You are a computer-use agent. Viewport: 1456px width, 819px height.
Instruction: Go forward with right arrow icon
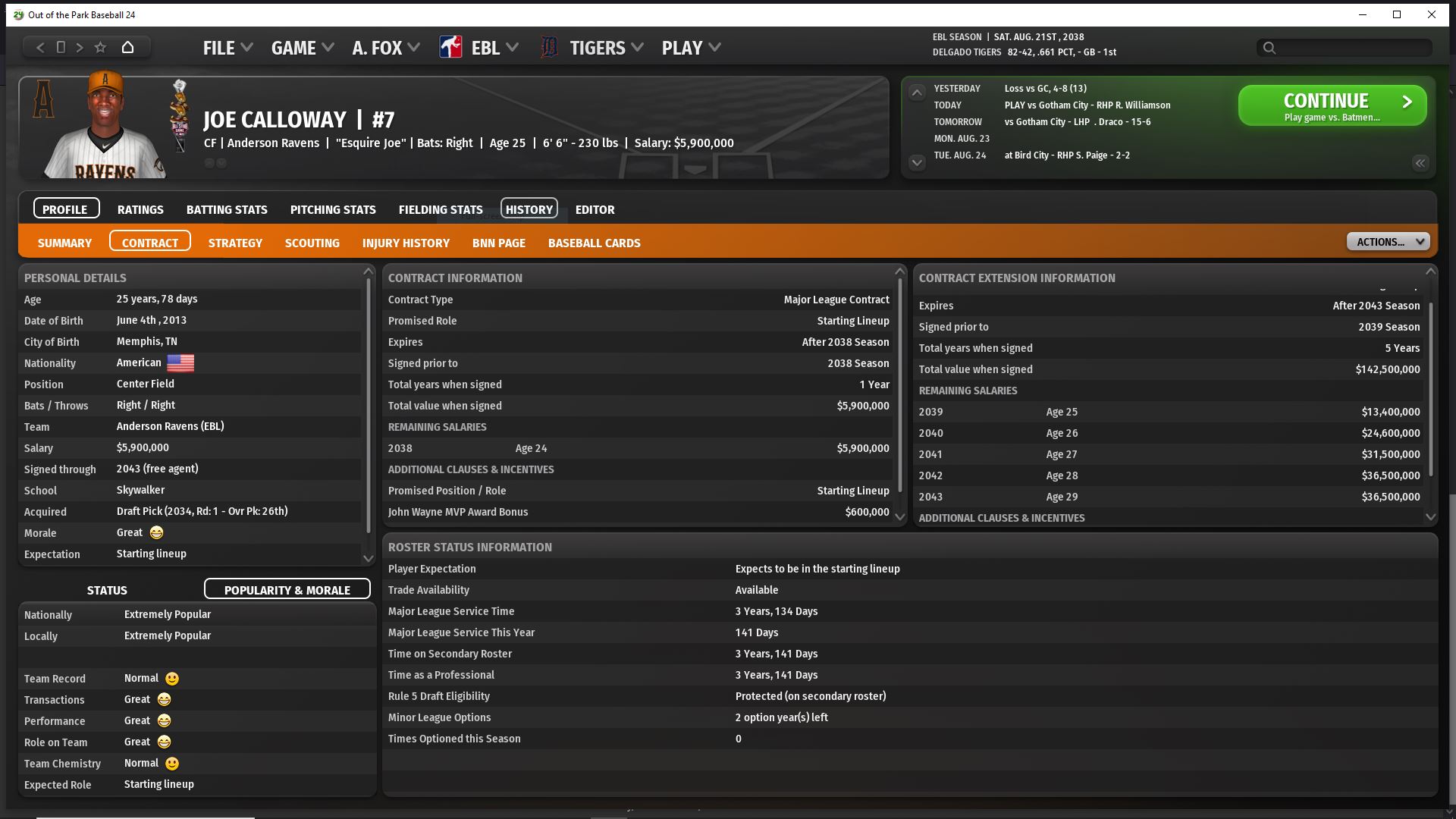click(x=80, y=47)
